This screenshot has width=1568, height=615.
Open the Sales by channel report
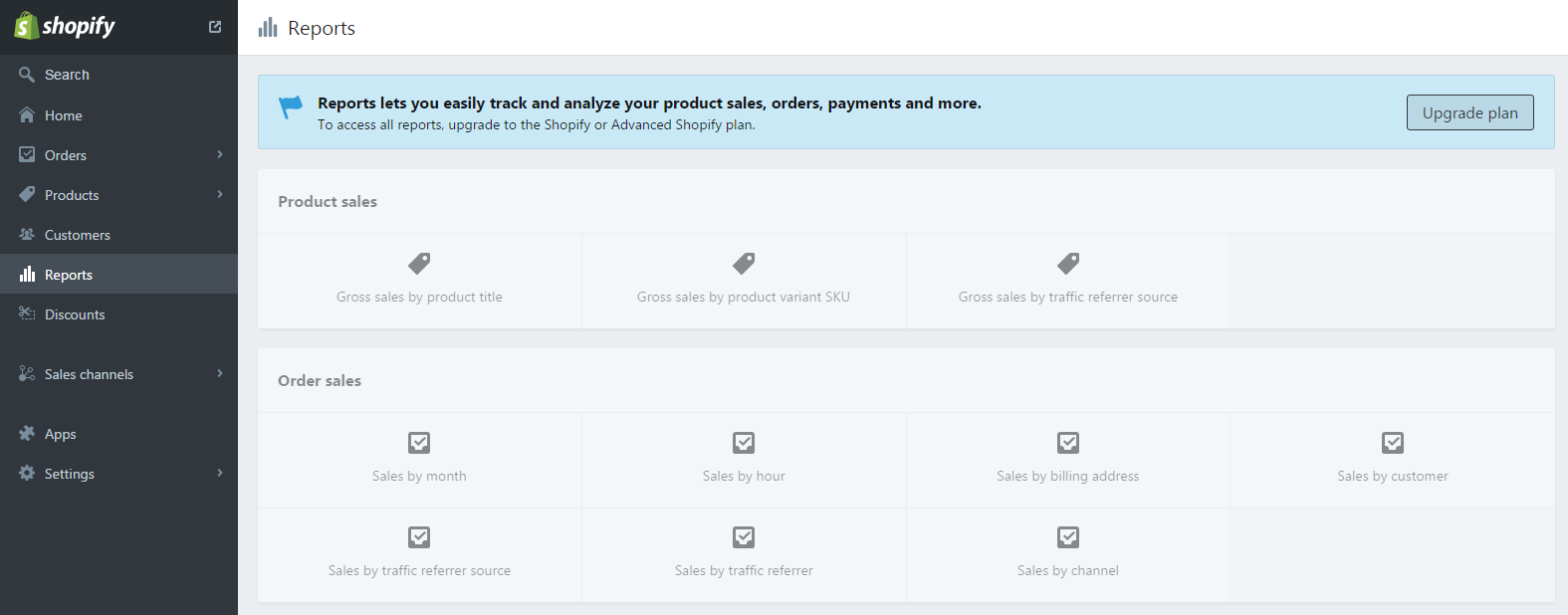point(1067,553)
